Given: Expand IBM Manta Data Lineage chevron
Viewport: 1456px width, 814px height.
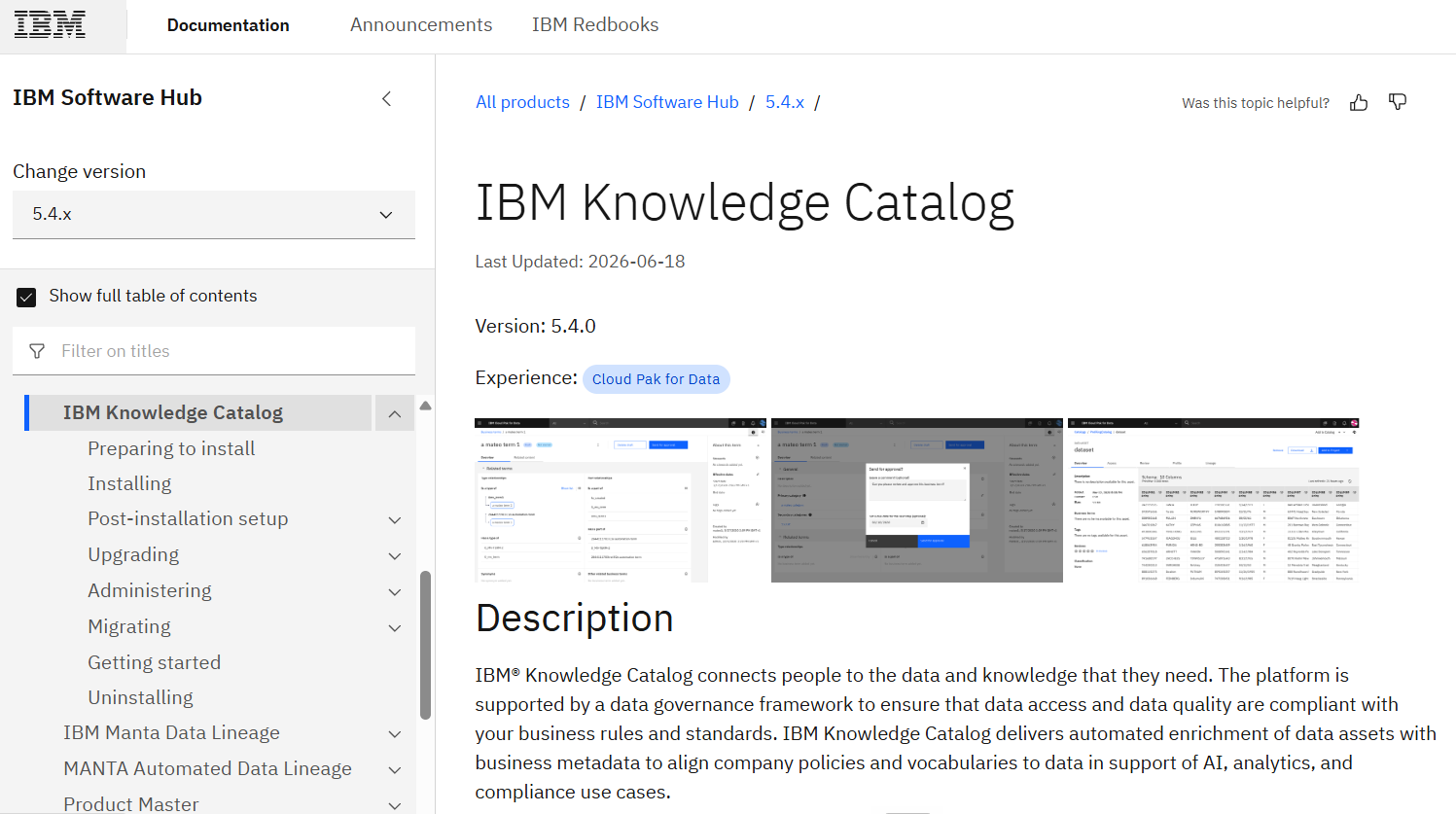Looking at the screenshot, I should point(395,734).
